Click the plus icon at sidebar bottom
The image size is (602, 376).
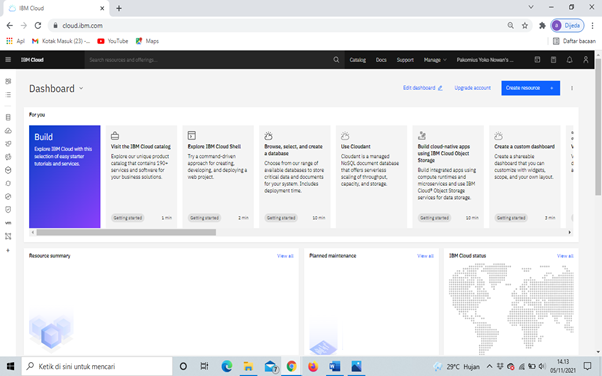click(8, 250)
